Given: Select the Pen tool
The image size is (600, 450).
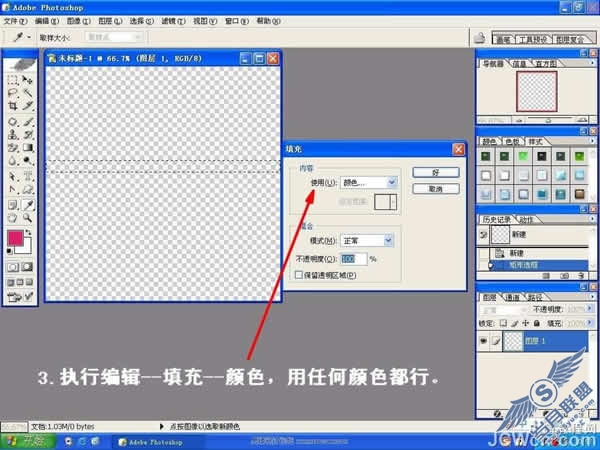Looking at the screenshot, I should pyautogui.click(x=13, y=189).
